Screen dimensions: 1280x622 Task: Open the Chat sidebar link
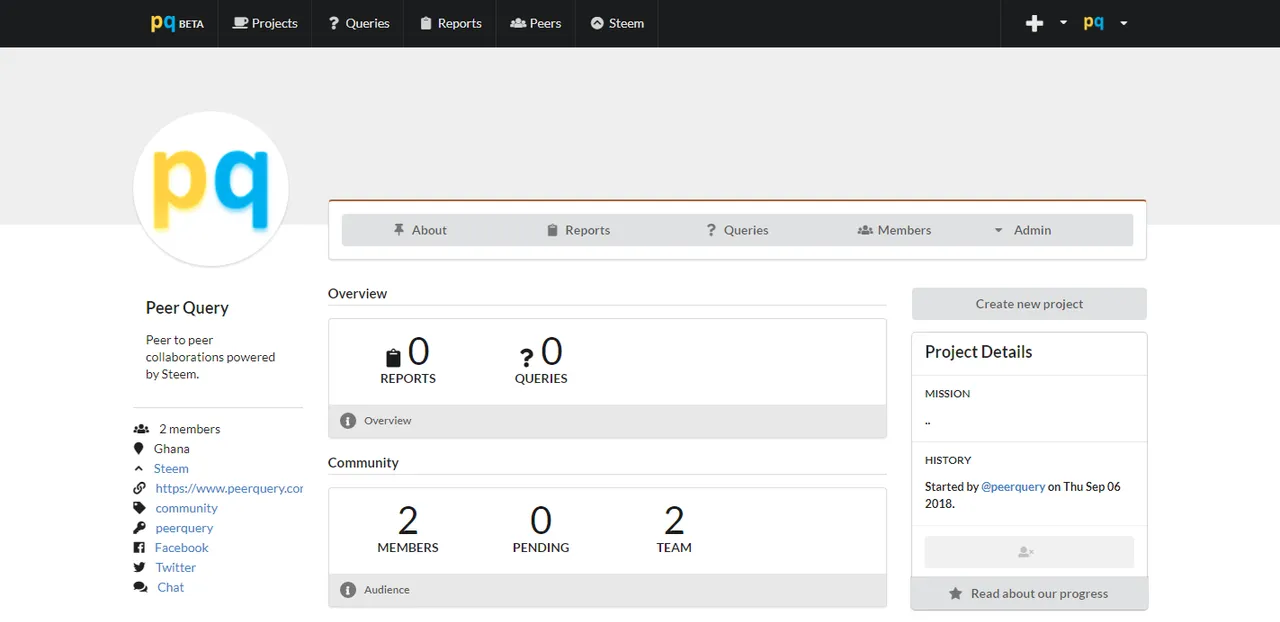point(170,588)
